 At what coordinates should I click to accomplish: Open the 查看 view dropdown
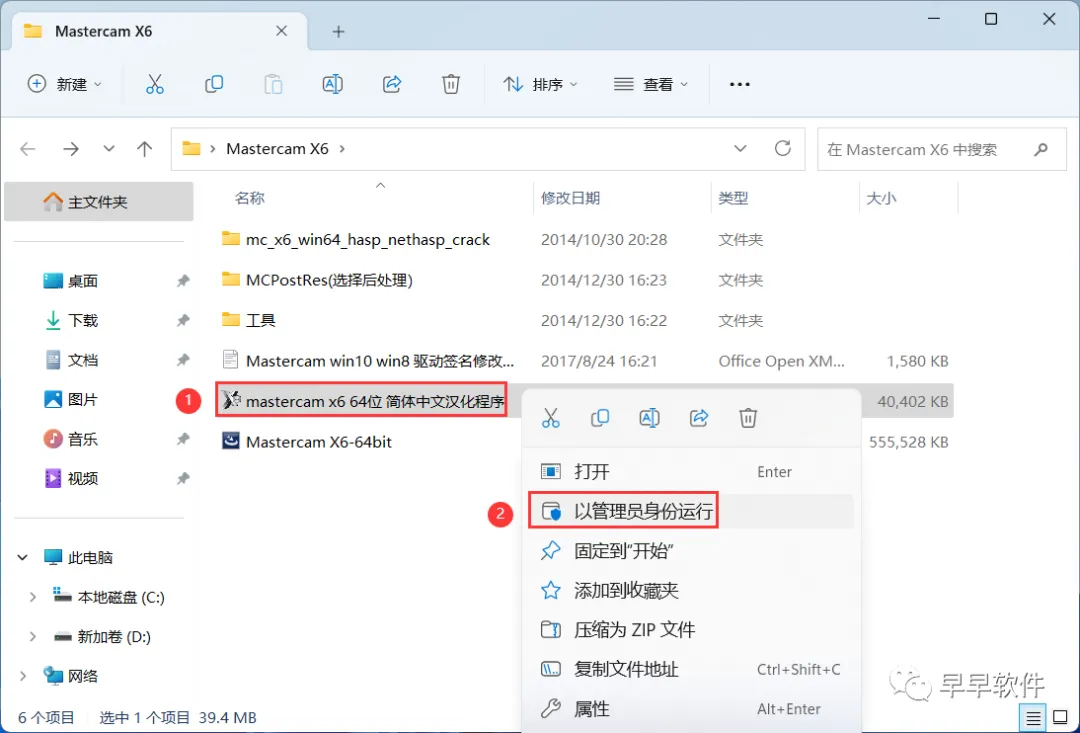(651, 84)
